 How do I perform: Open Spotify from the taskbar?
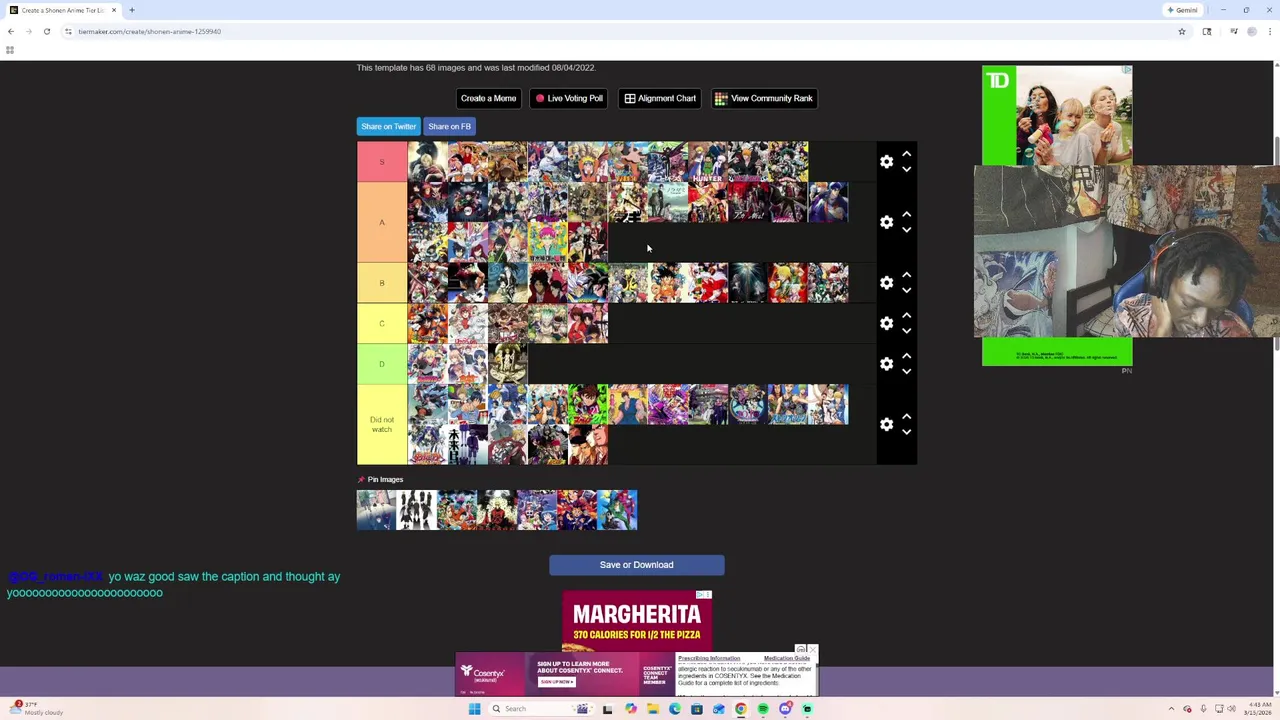[762, 709]
